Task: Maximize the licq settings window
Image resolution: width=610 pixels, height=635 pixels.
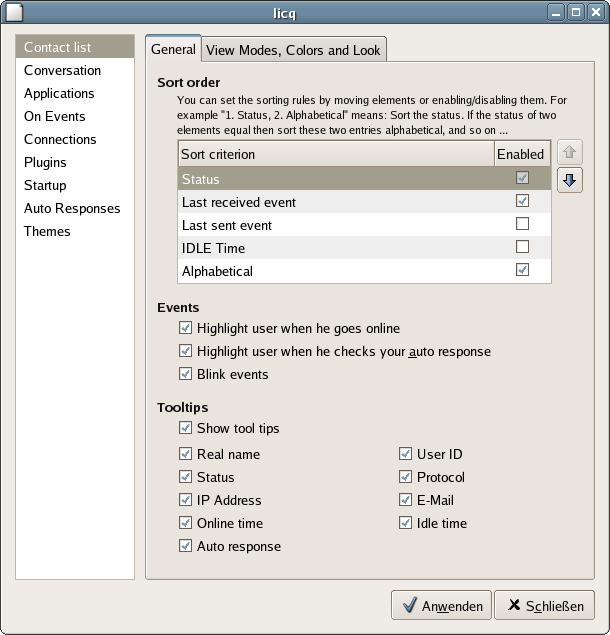Action: point(576,13)
